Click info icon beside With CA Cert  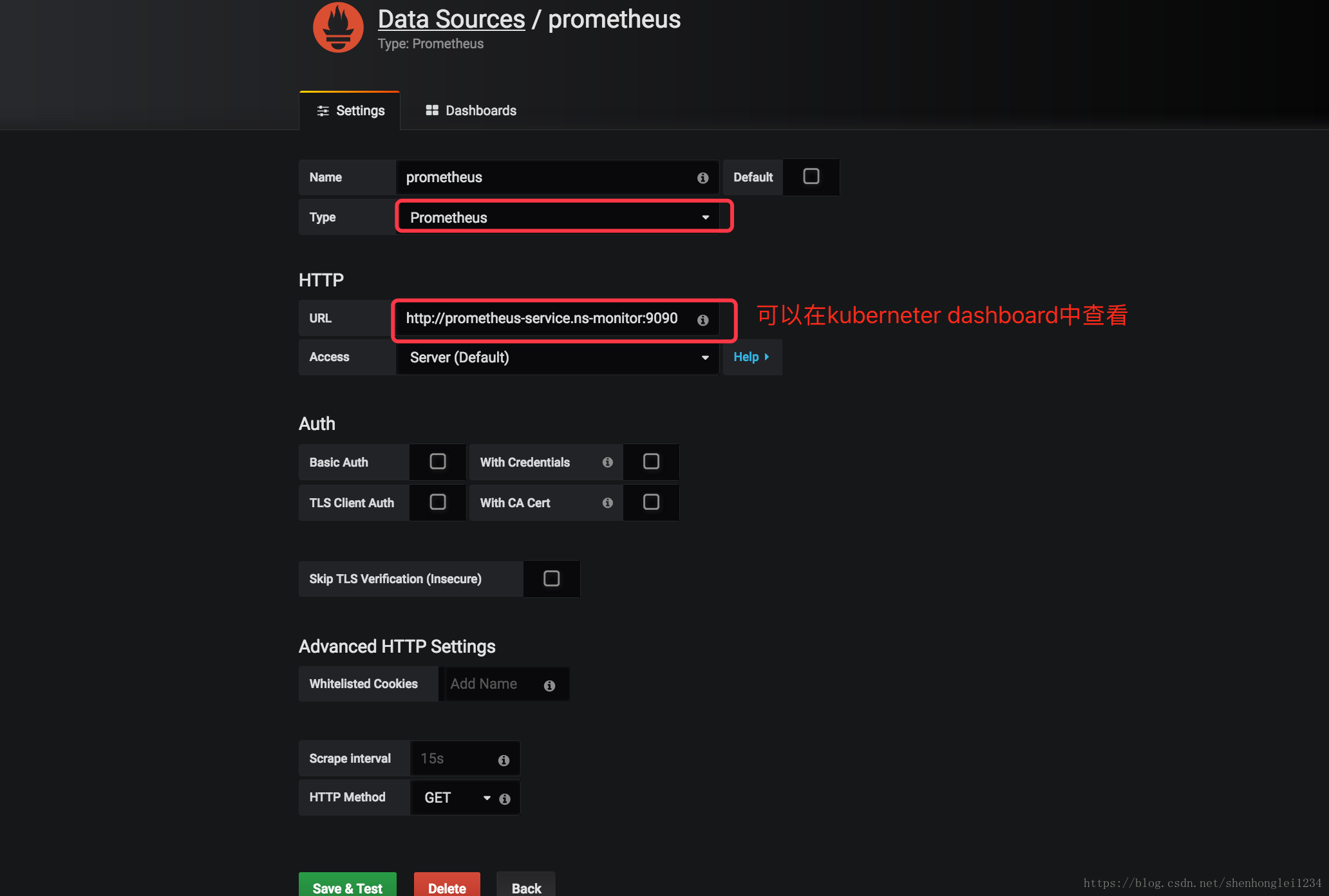tap(607, 503)
